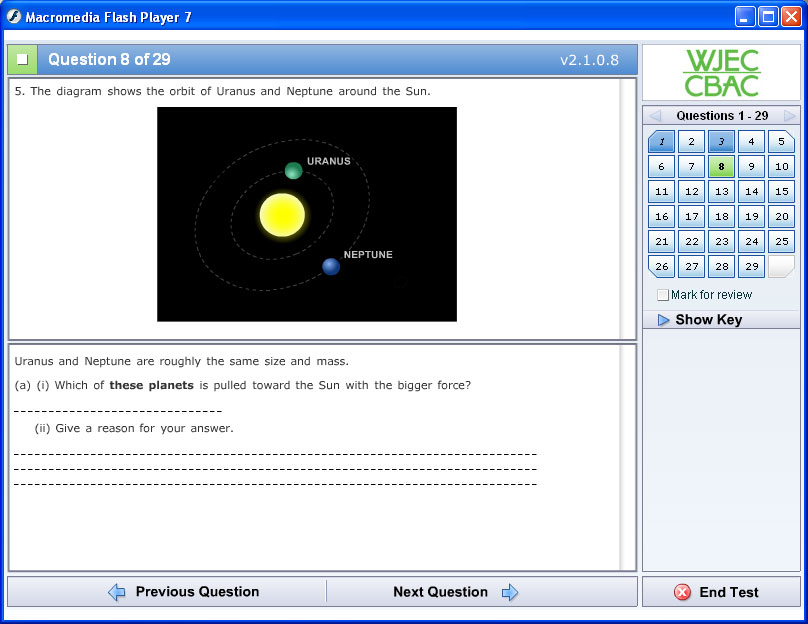This screenshot has height=624, width=808.
Task: Go to question 13 in the grid
Action: pos(721,192)
